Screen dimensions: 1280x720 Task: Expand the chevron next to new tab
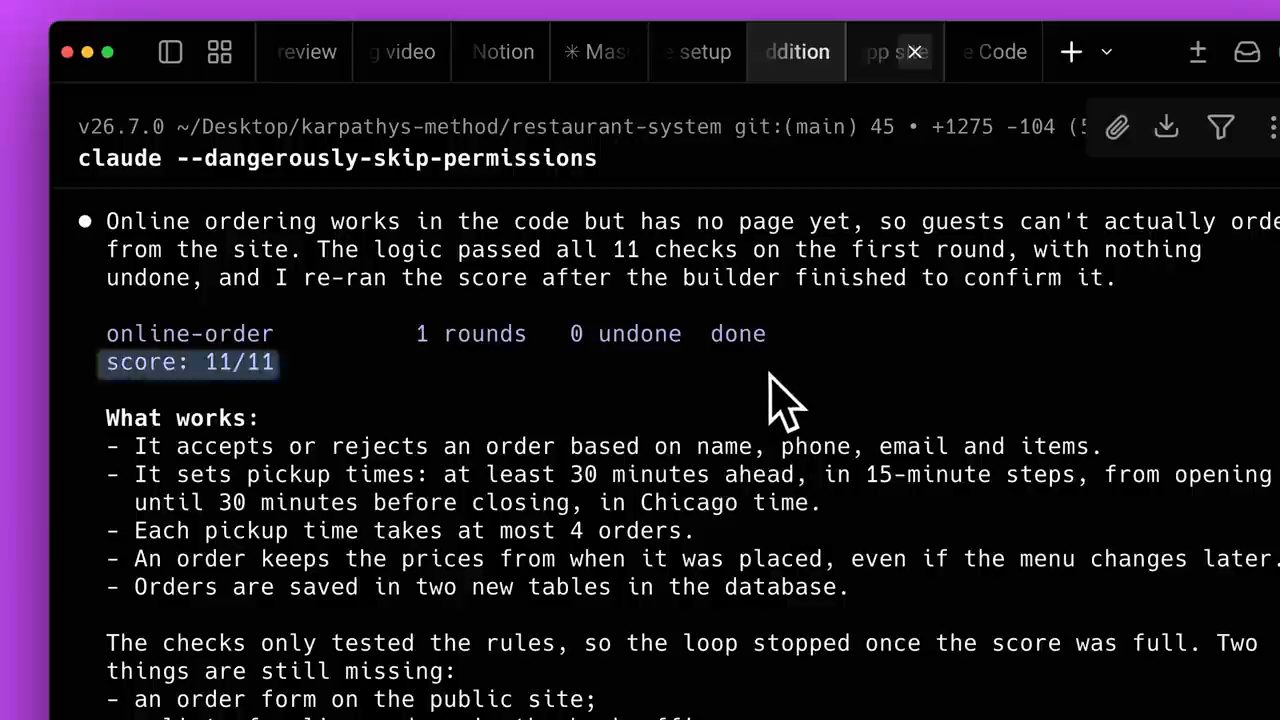click(x=1106, y=52)
